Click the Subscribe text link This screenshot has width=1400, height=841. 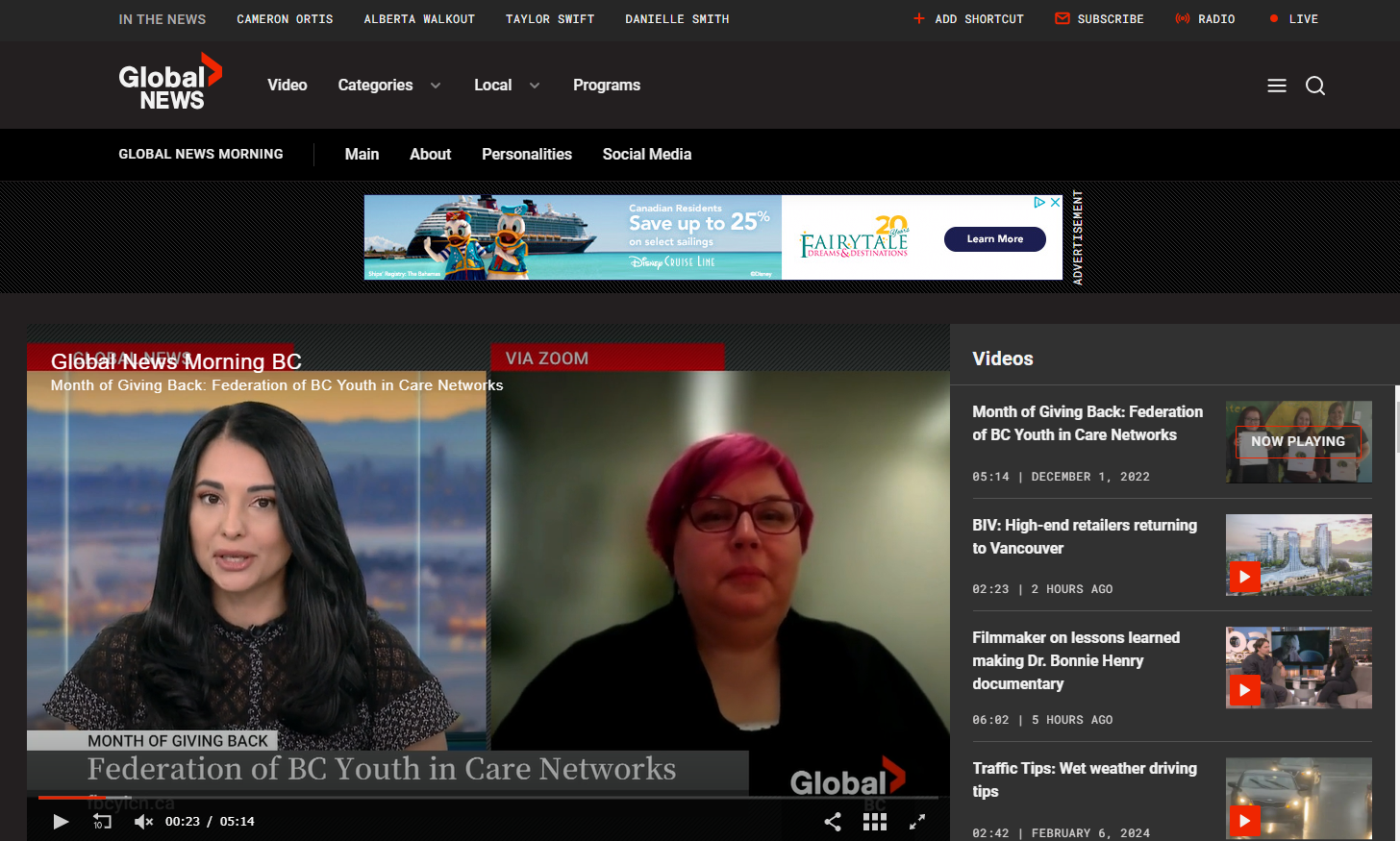(1111, 18)
